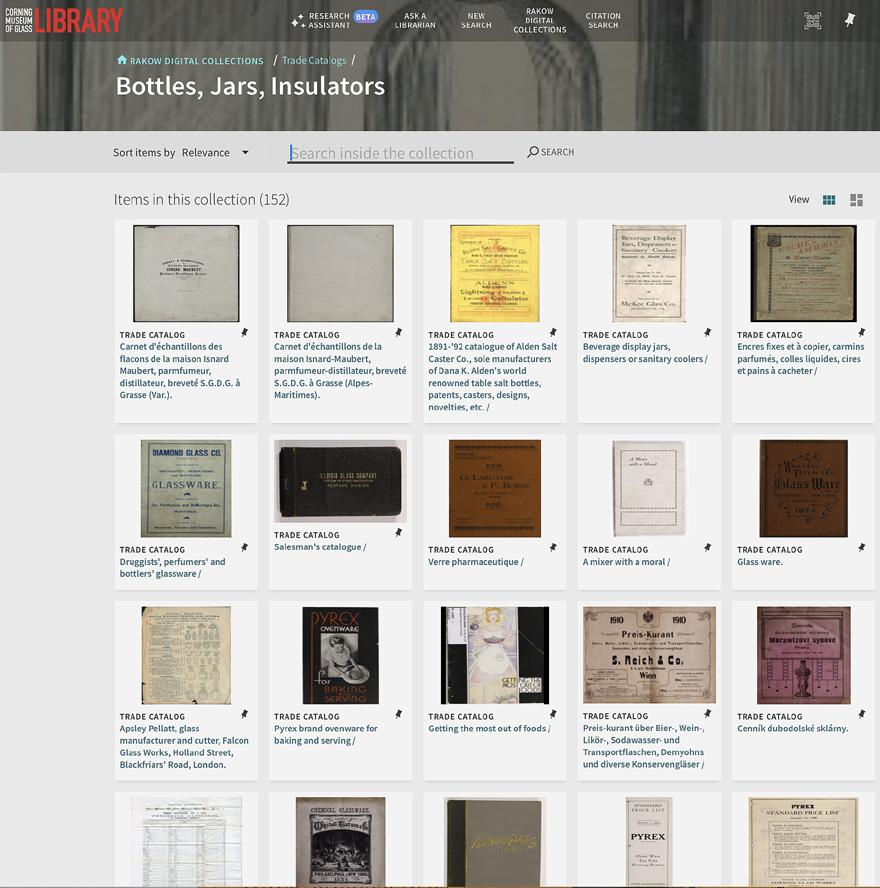Go to Rakow Digital Collections breadcrumb
The height and width of the screenshot is (888, 880).
pyautogui.click(x=196, y=61)
